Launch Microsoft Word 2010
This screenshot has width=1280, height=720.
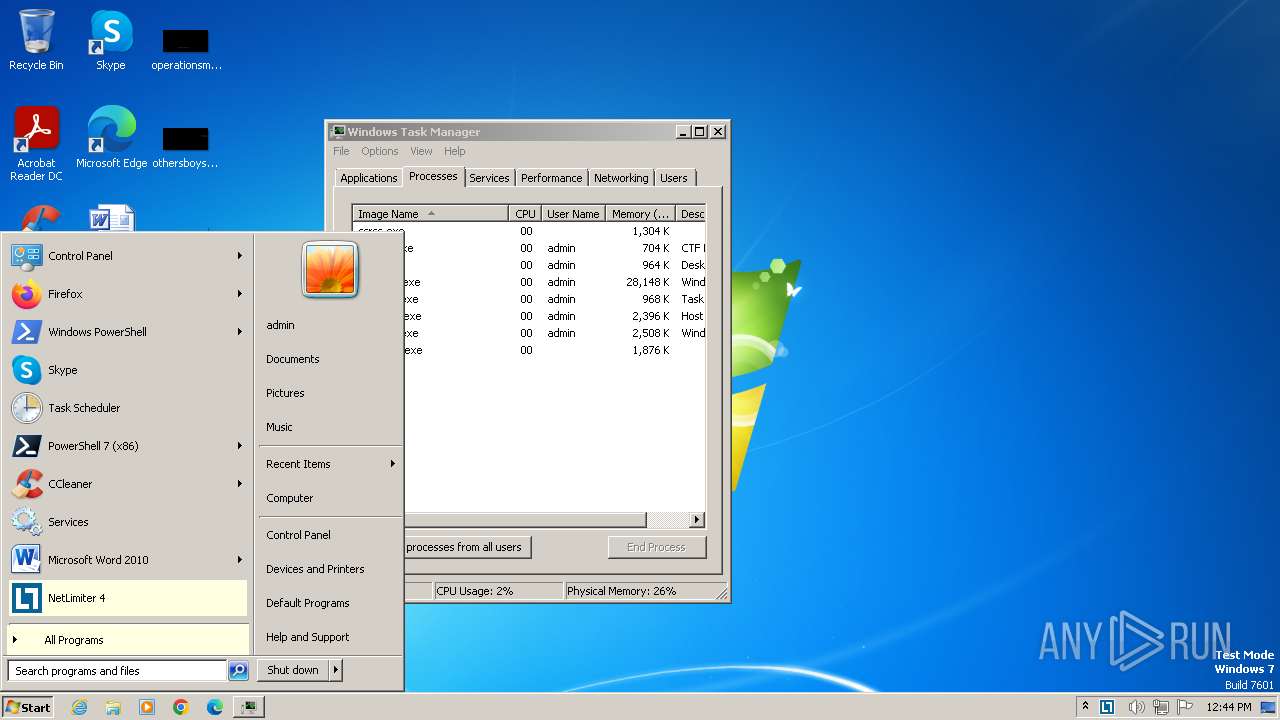[128, 560]
